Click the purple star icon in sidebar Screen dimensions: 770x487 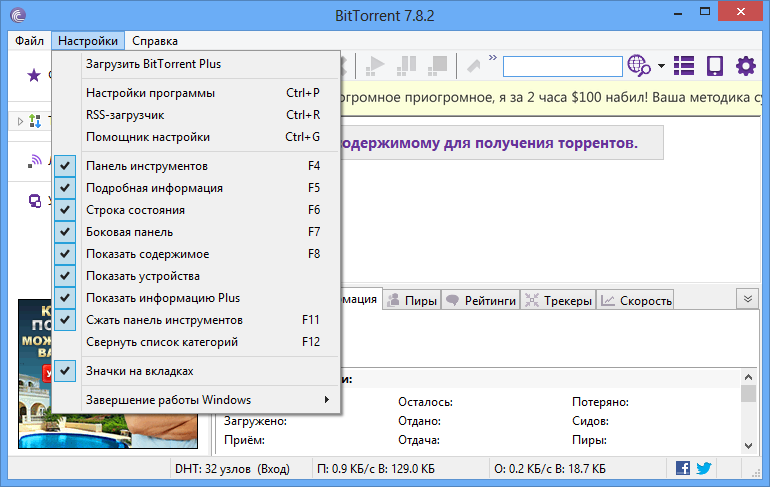(x=34, y=75)
